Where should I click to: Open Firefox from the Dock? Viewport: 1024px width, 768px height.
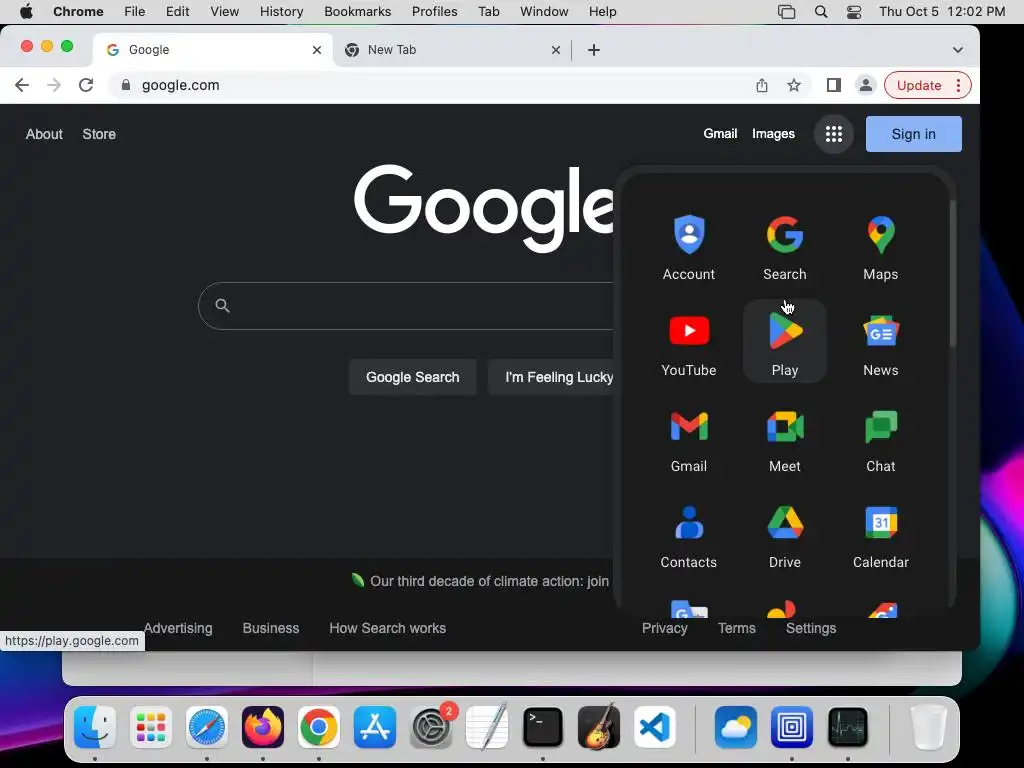pyautogui.click(x=263, y=727)
